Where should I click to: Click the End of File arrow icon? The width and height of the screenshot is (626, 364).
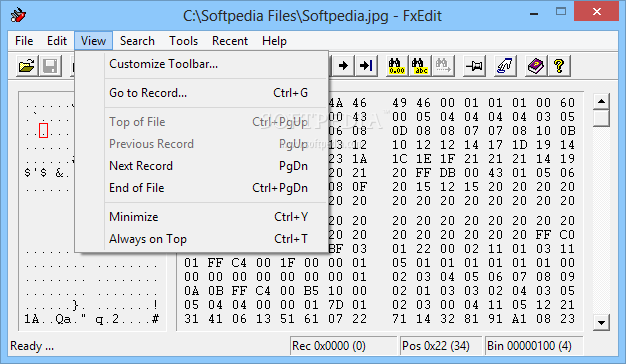point(366,65)
